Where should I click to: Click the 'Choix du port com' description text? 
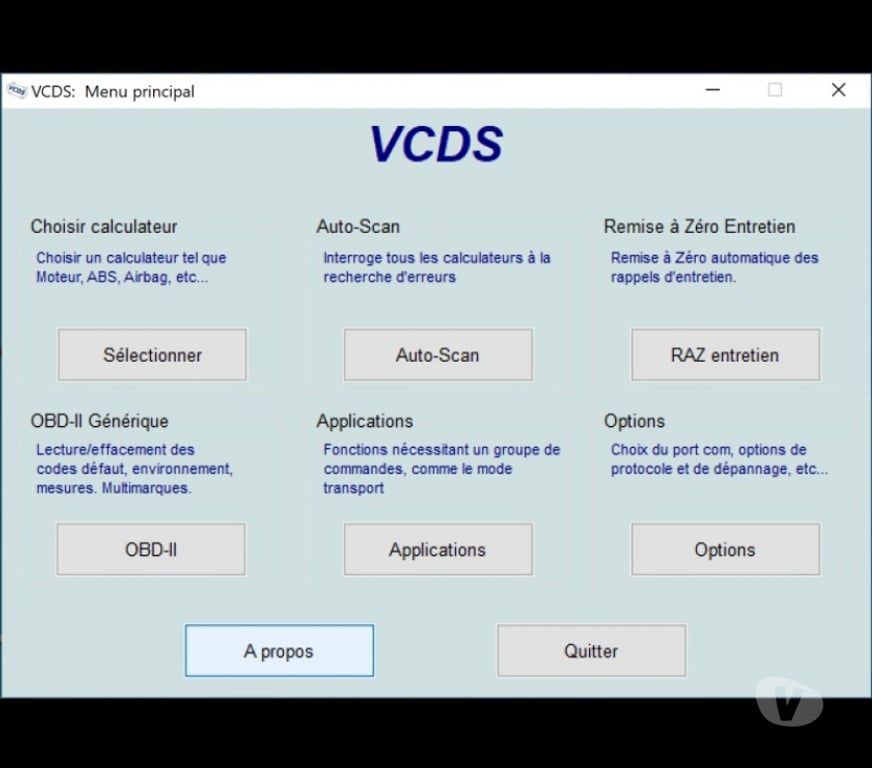point(719,459)
